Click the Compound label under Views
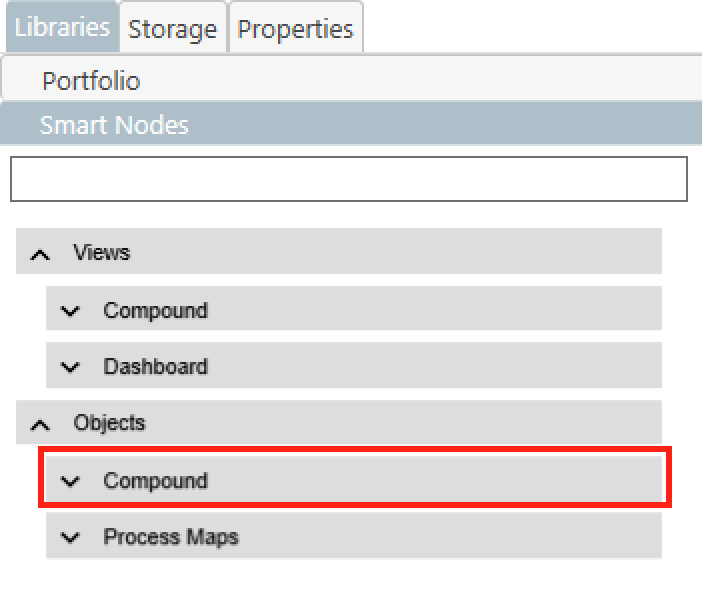Screen dimensions: 704x614 click(156, 310)
